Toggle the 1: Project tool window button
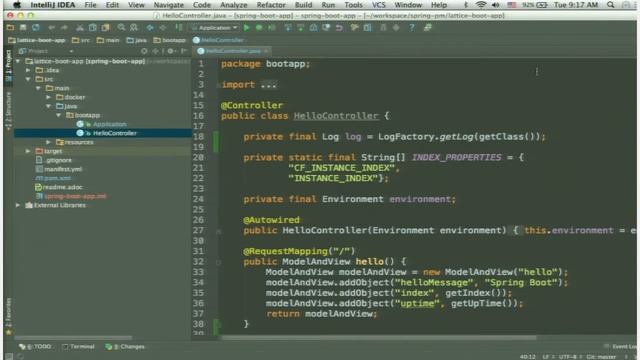This screenshot has height=360, width=640. tap(8, 65)
